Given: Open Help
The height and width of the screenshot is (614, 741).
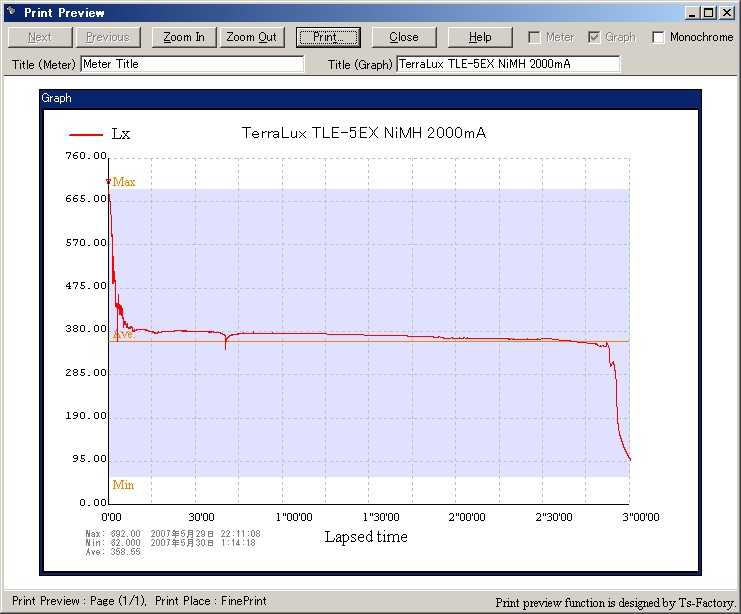Looking at the screenshot, I should click(480, 37).
